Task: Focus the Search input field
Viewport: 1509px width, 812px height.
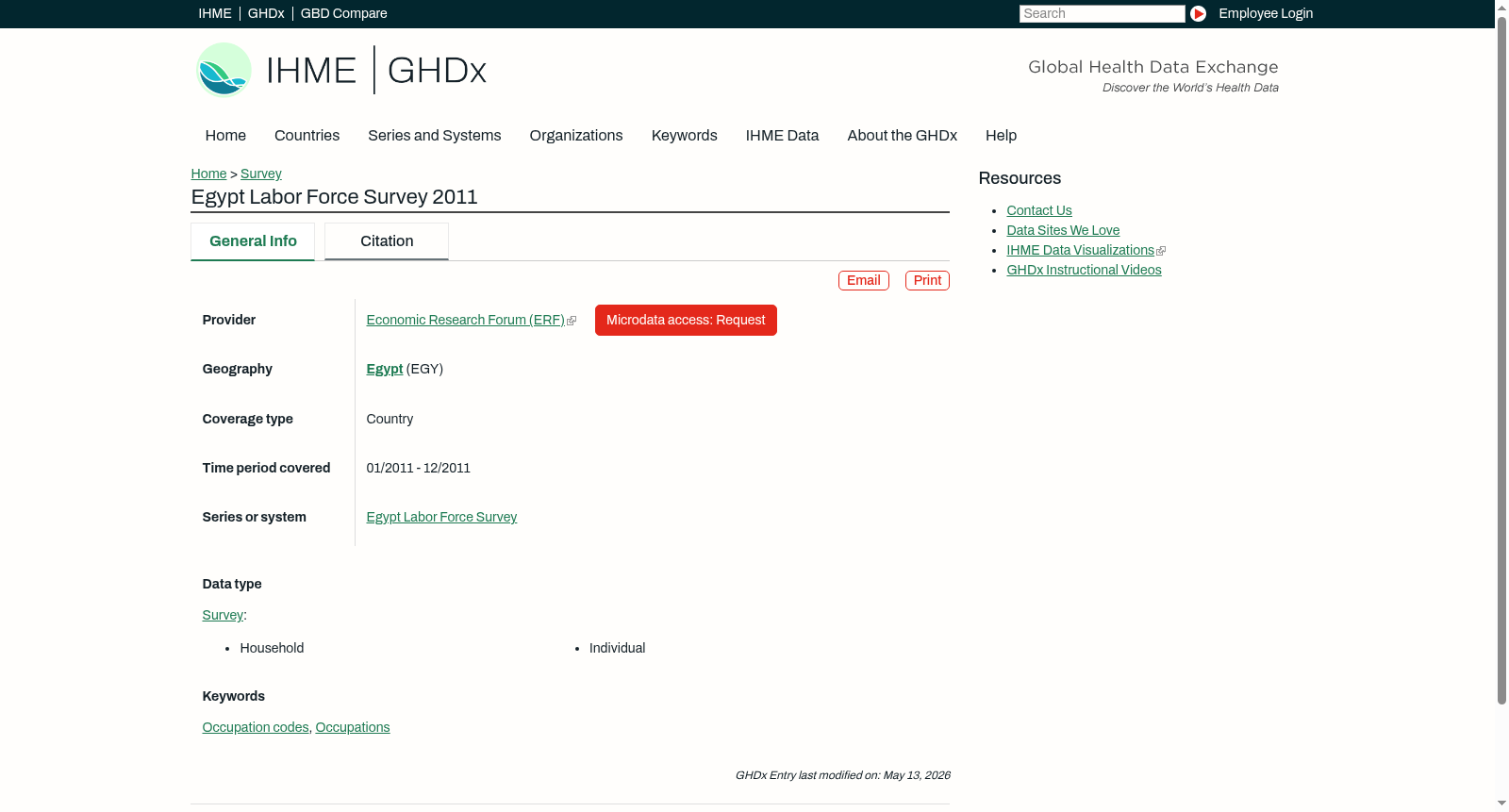Action: (x=1102, y=13)
